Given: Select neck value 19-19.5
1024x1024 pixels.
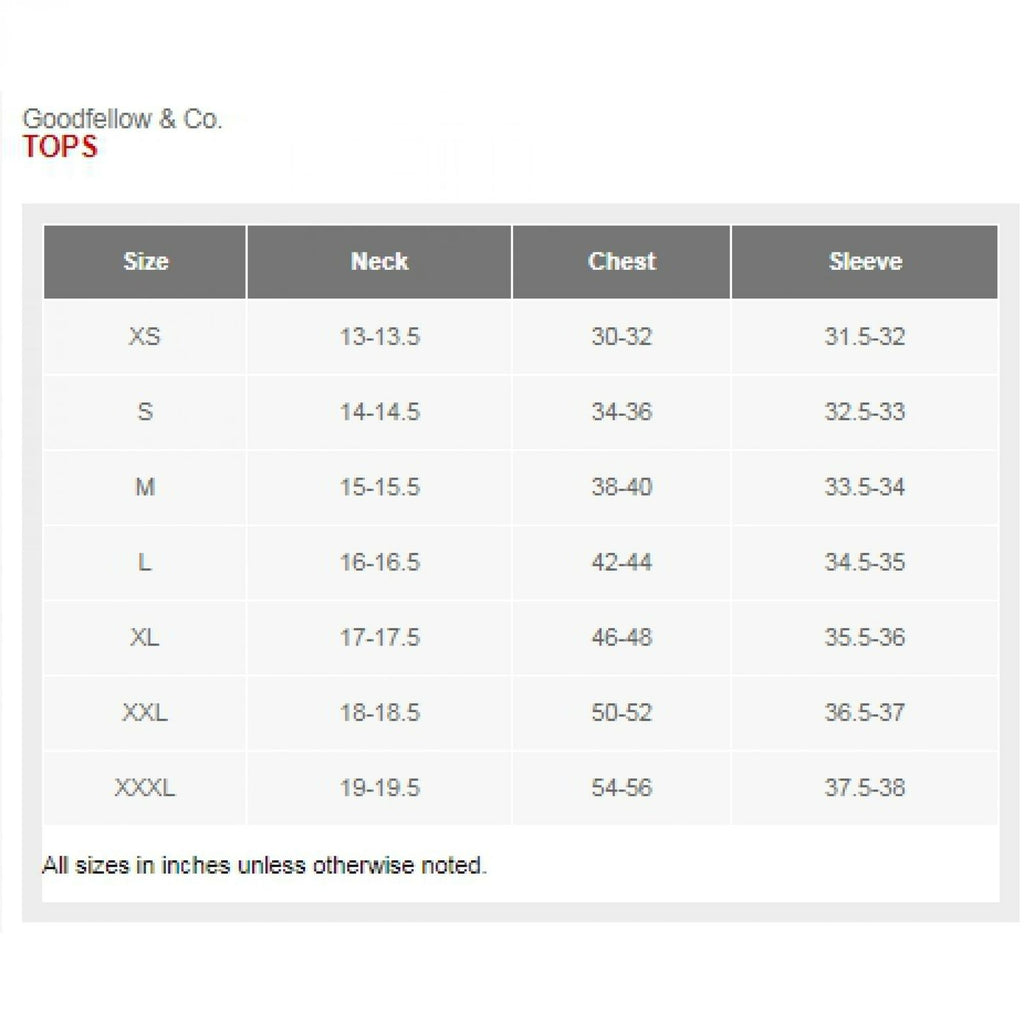Looking at the screenshot, I should coord(379,788).
